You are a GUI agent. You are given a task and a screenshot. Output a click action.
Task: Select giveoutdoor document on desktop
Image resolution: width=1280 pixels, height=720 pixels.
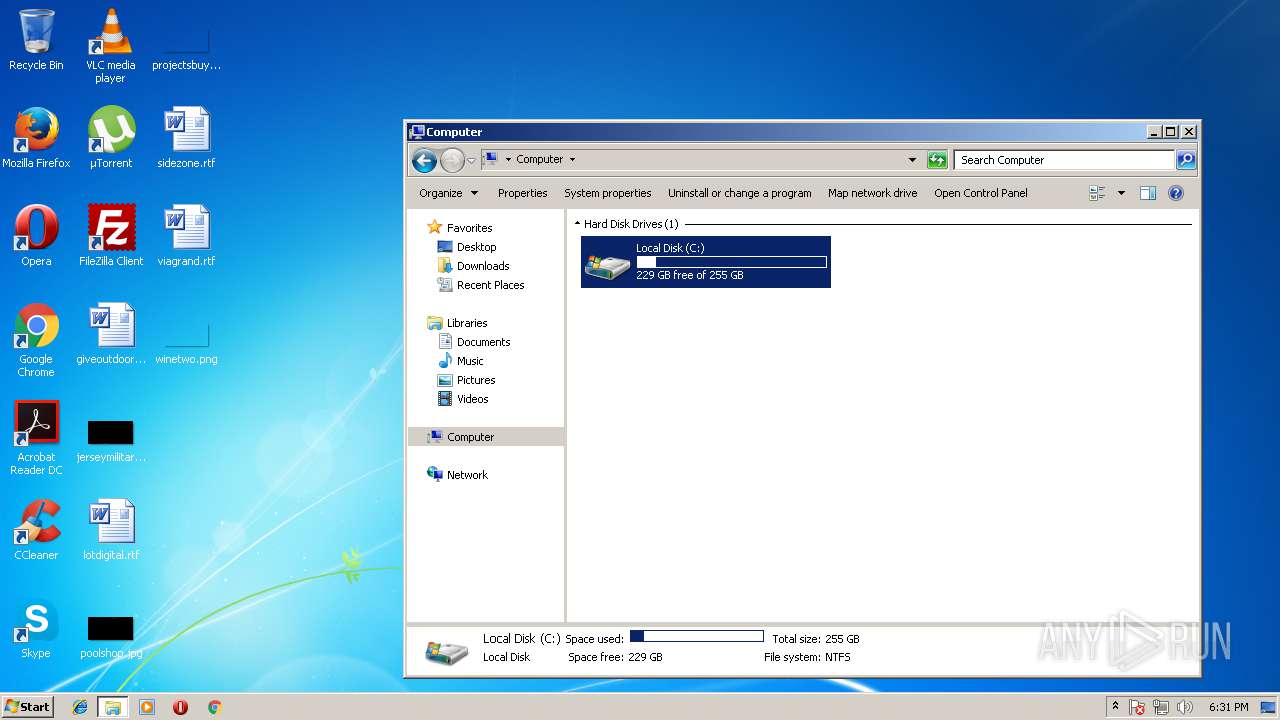pos(111,334)
